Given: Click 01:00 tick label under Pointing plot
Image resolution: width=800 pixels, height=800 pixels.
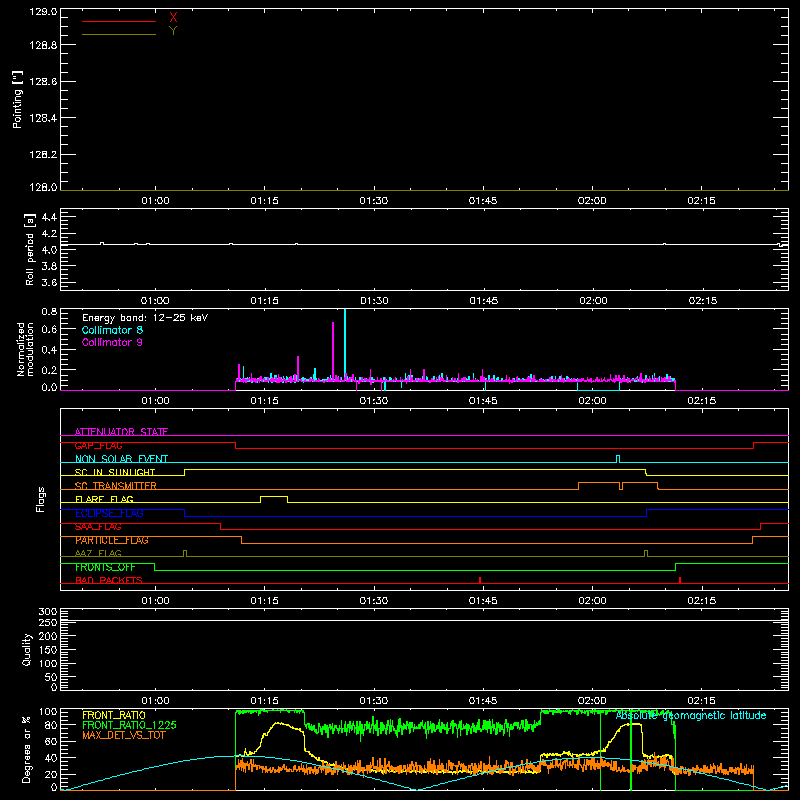Looking at the screenshot, I should point(155,201).
